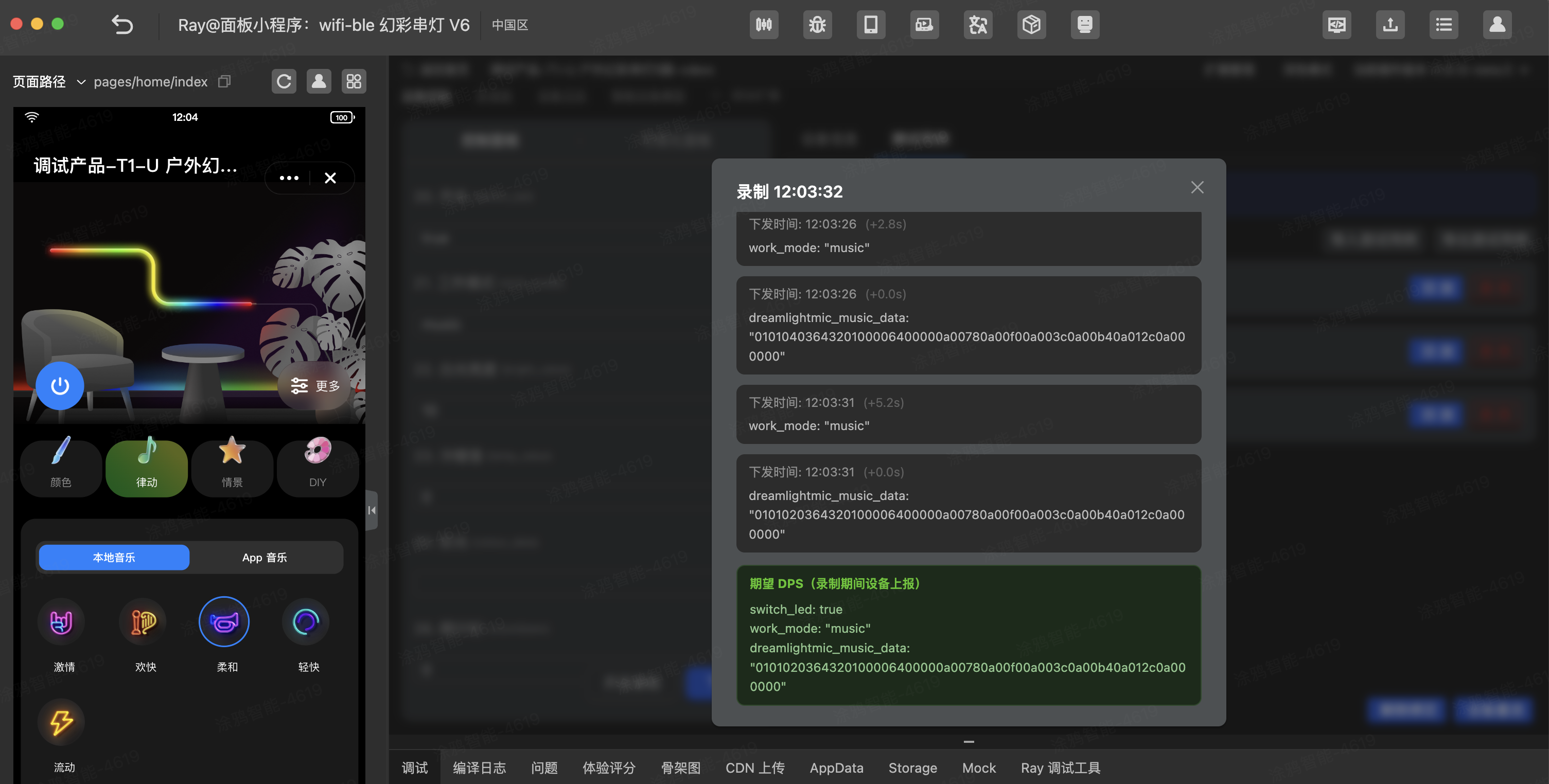The image size is (1549, 784).
Task: Open the mini program three-dot menu
Action: (289, 178)
